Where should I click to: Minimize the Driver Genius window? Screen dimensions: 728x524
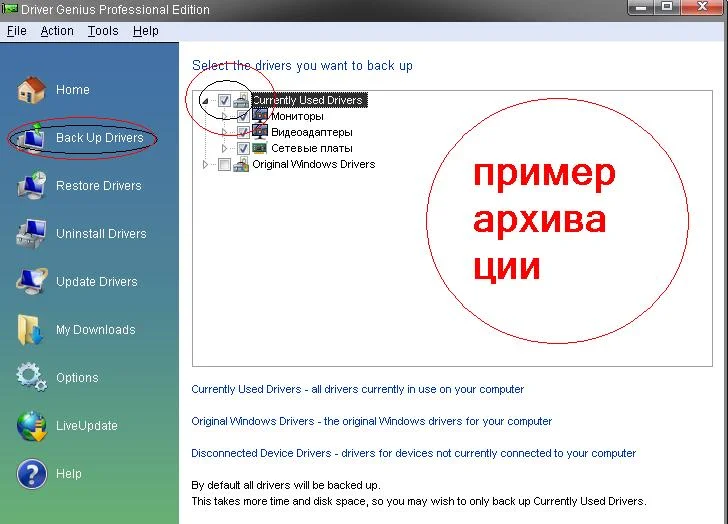click(x=642, y=7)
